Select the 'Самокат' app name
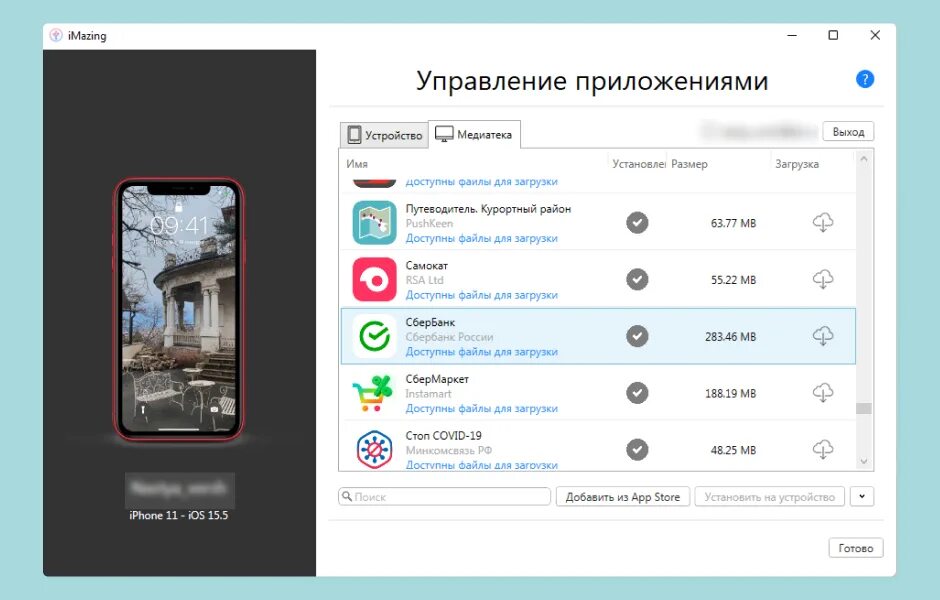 (426, 266)
